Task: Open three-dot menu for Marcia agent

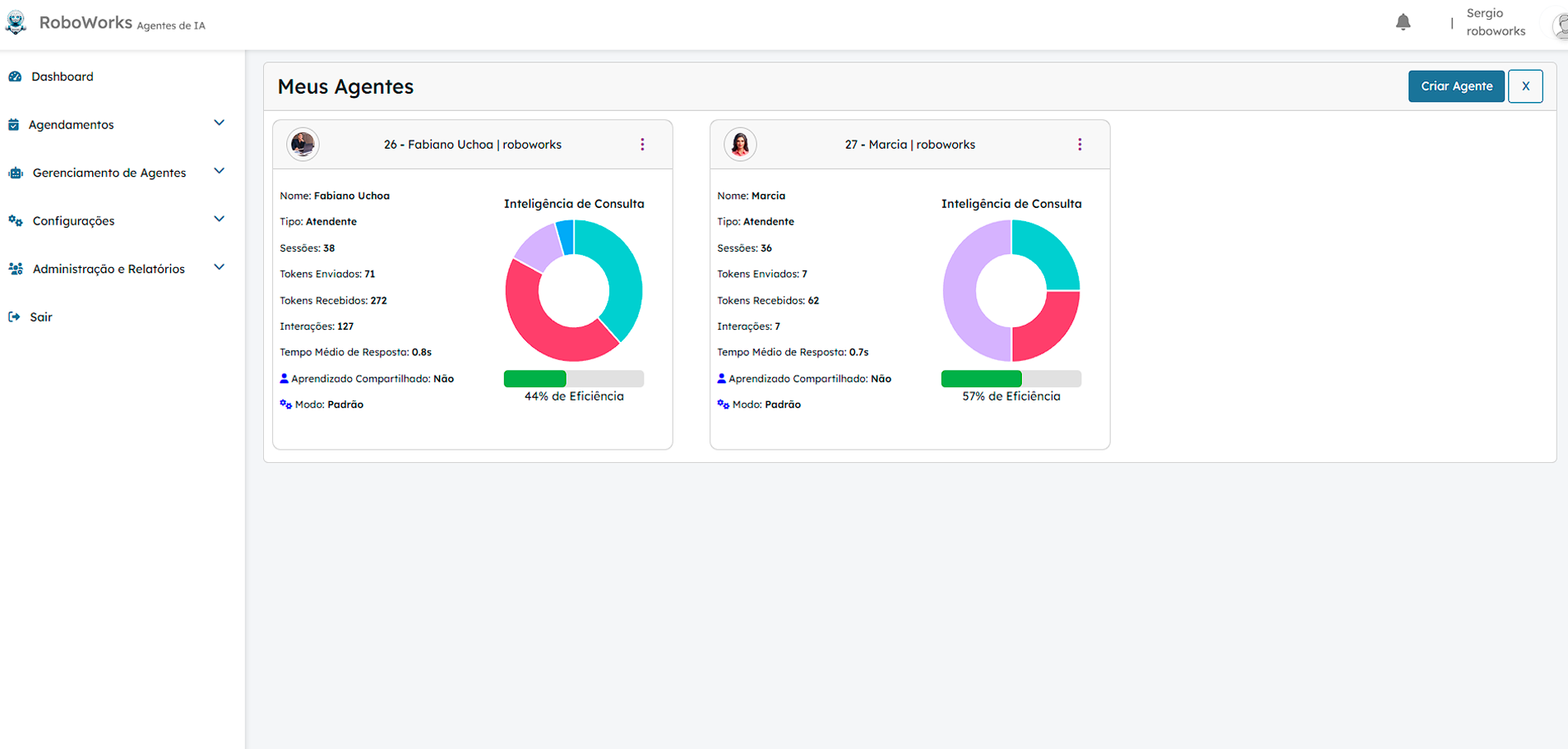Action: [x=1080, y=145]
